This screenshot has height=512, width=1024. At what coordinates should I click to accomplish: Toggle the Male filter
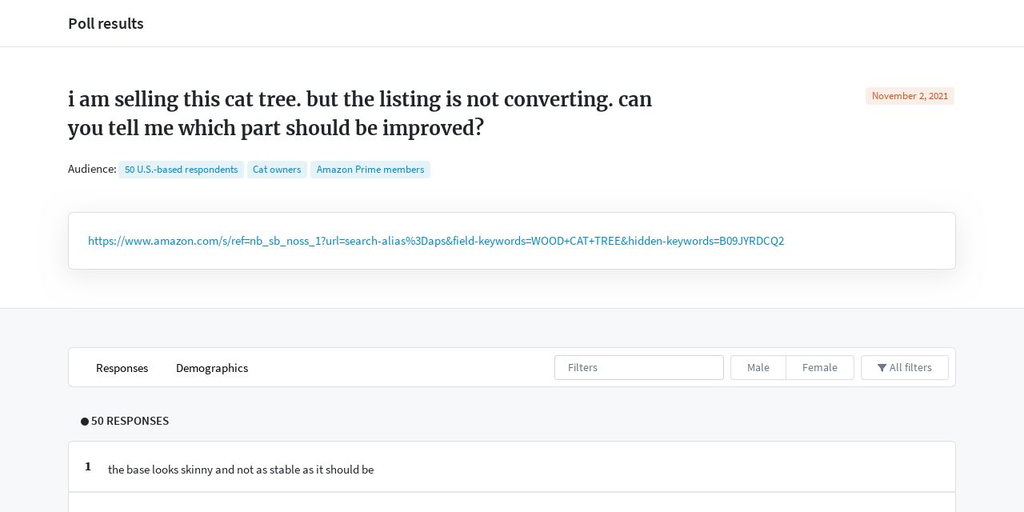[758, 368]
